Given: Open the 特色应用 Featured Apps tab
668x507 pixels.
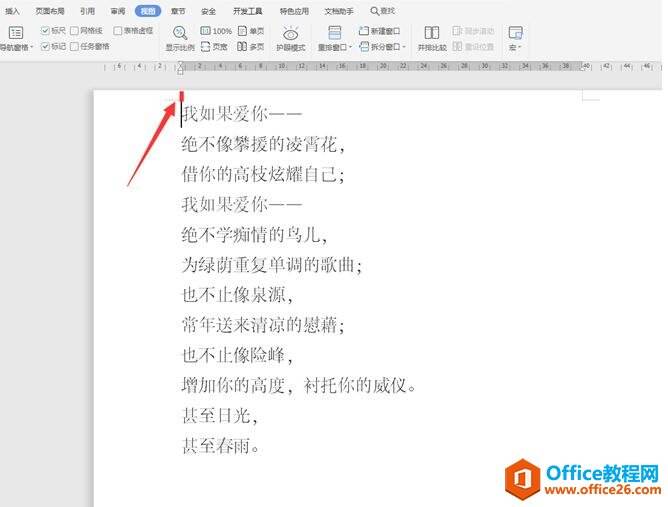Looking at the screenshot, I should click(x=294, y=11).
